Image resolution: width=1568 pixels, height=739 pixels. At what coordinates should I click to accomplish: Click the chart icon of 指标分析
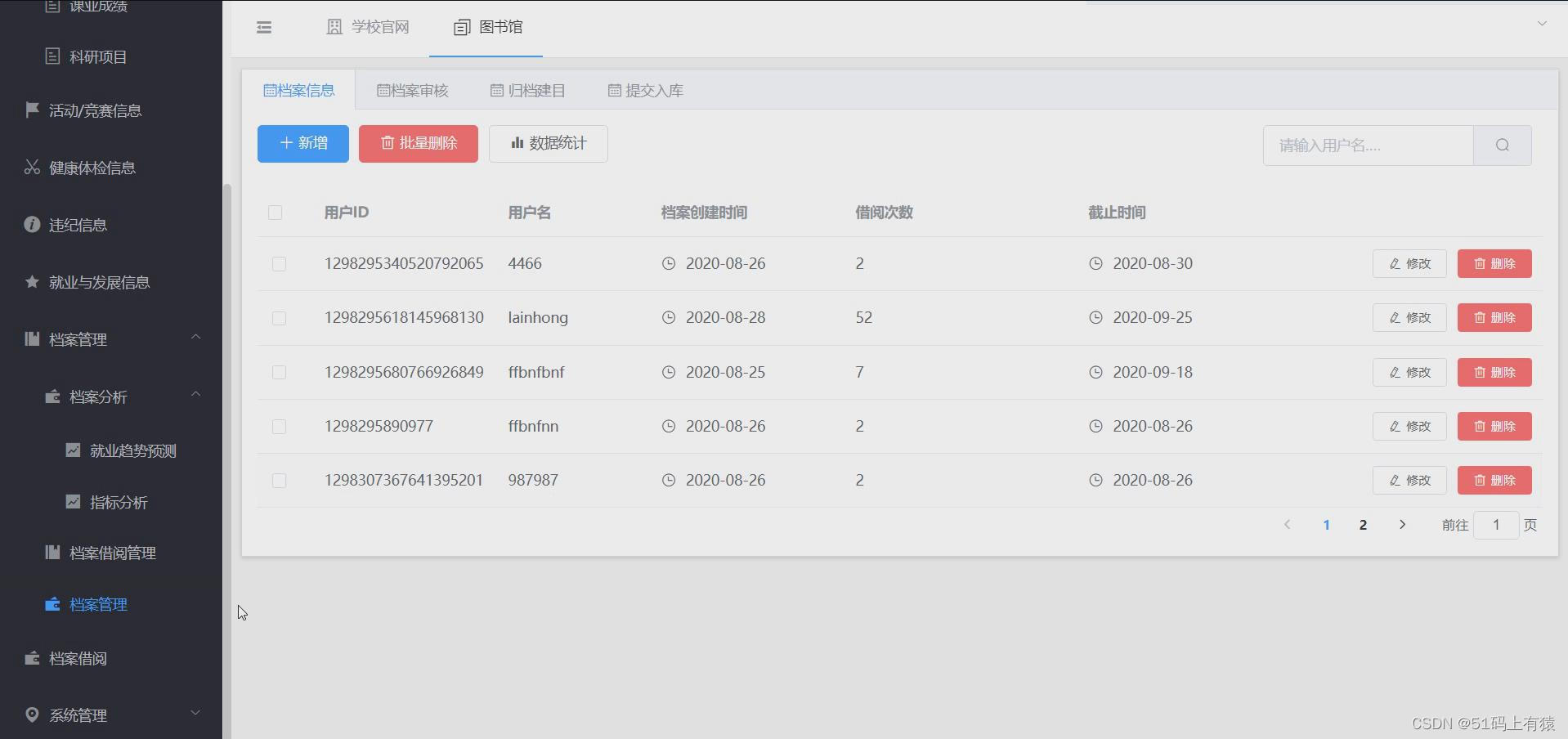(x=73, y=502)
